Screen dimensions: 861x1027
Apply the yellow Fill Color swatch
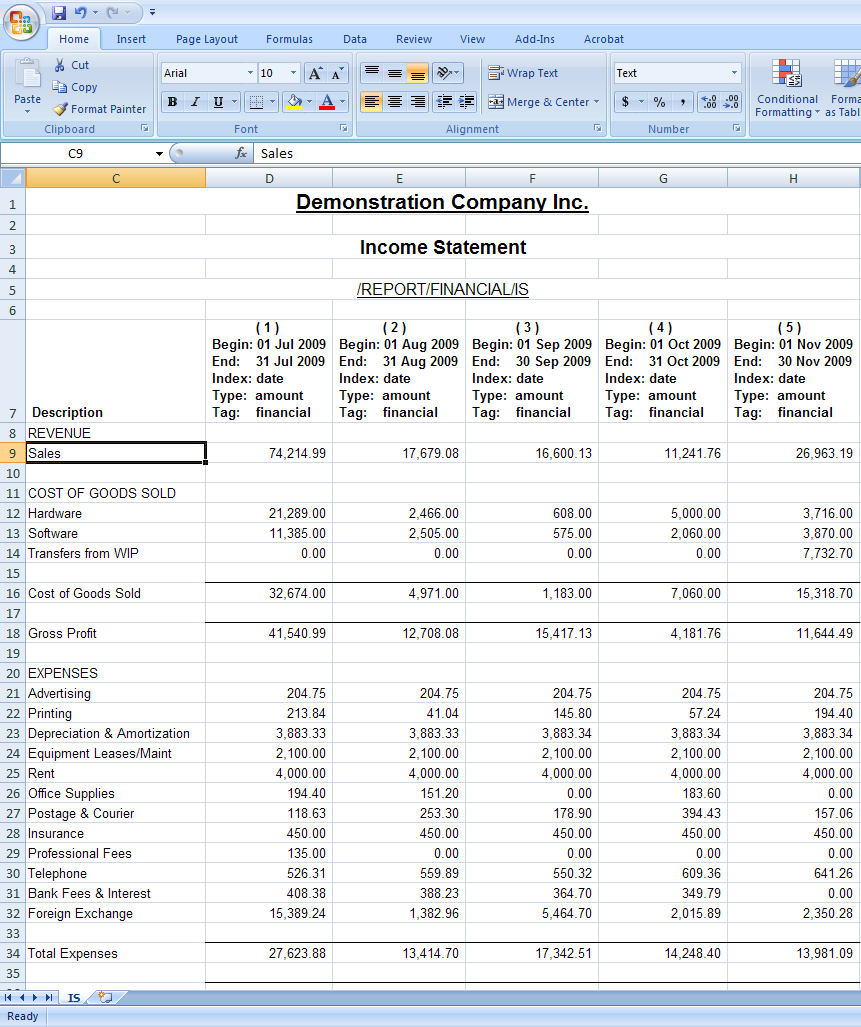coord(293,102)
